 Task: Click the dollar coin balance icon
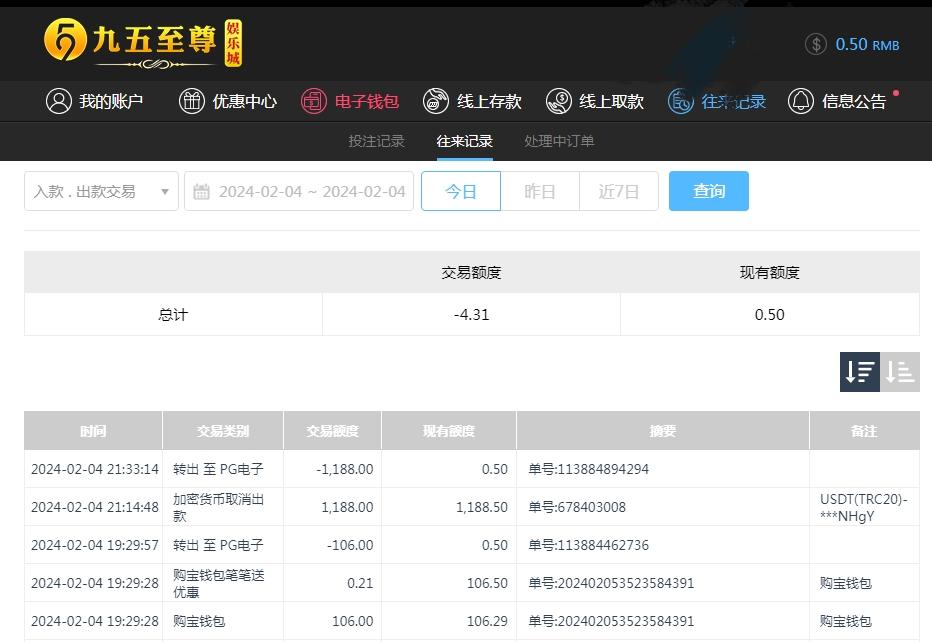click(817, 44)
